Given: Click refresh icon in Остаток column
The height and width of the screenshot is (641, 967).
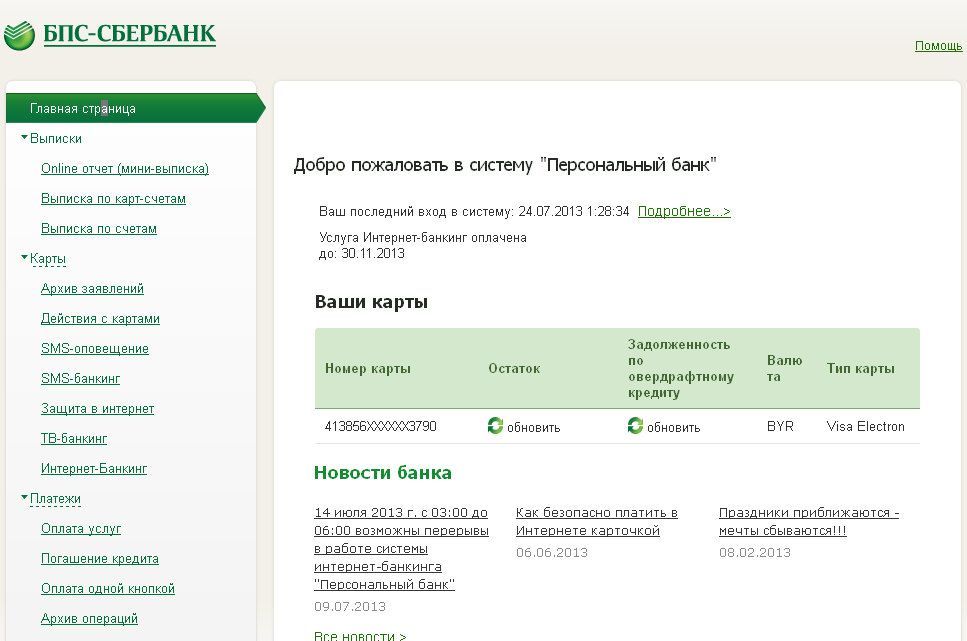Looking at the screenshot, I should tap(495, 426).
